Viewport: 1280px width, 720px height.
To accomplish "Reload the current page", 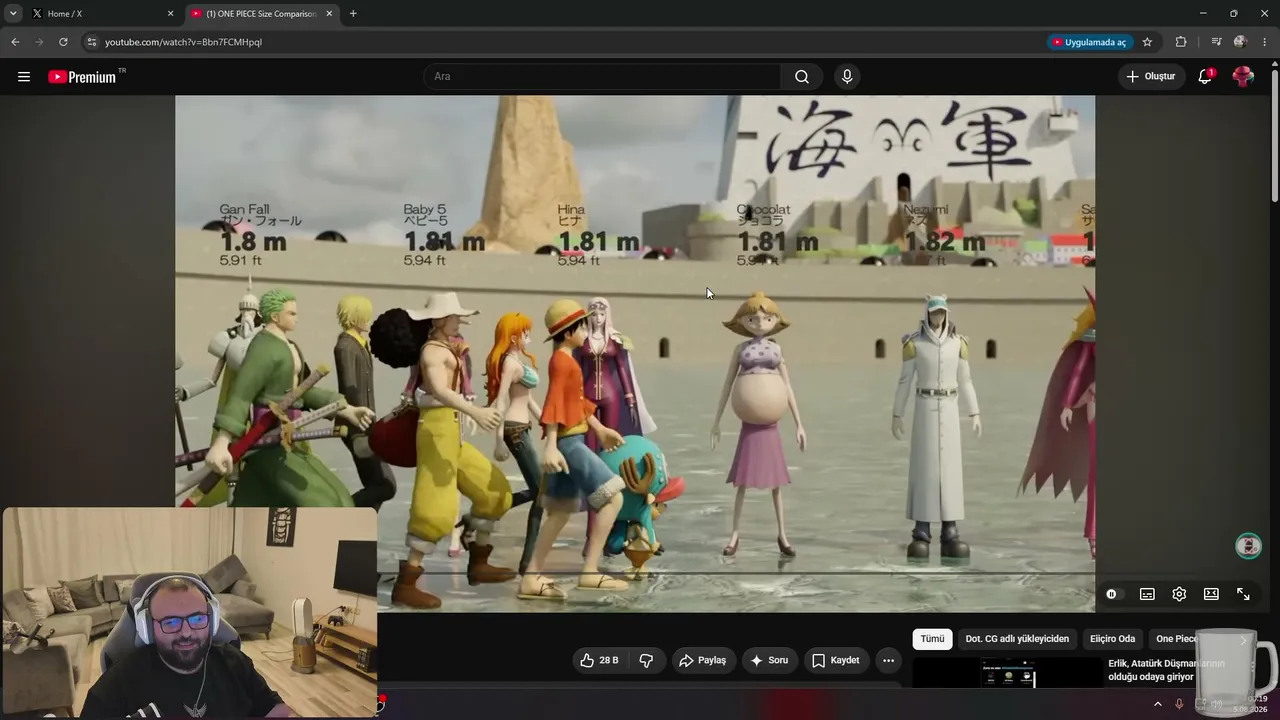I will [63, 42].
